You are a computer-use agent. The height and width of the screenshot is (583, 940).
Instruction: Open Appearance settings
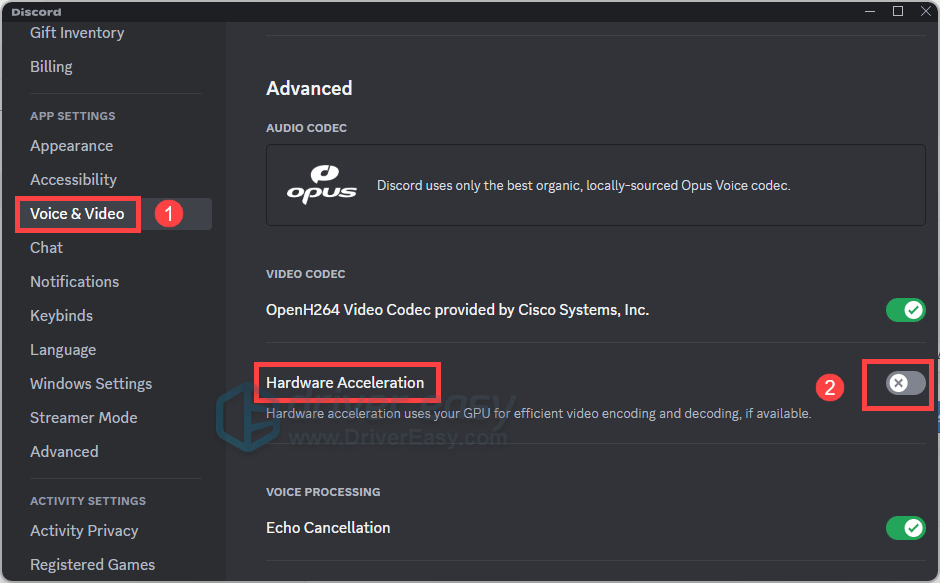click(71, 146)
